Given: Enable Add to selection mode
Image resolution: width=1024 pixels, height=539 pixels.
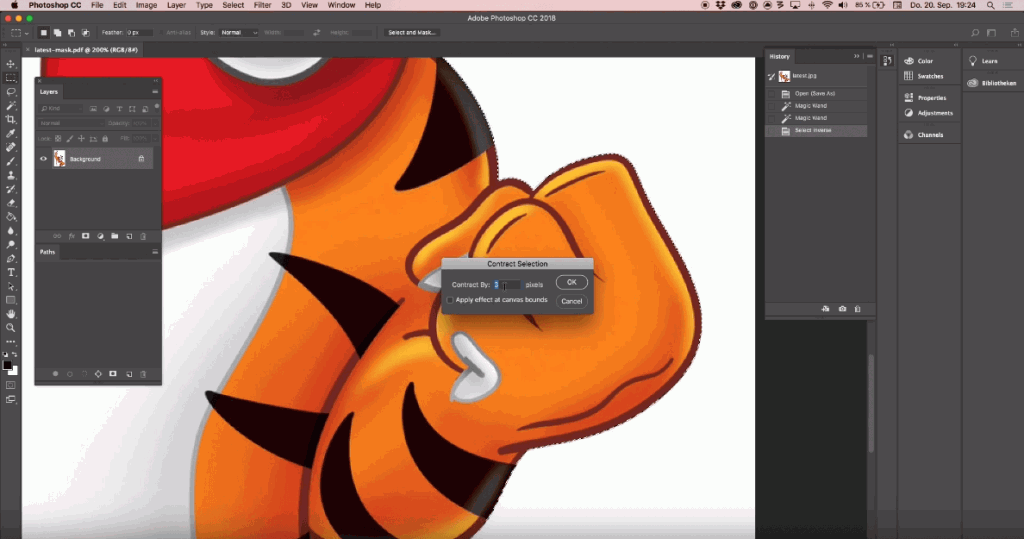Looking at the screenshot, I should pyautogui.click(x=57, y=33).
